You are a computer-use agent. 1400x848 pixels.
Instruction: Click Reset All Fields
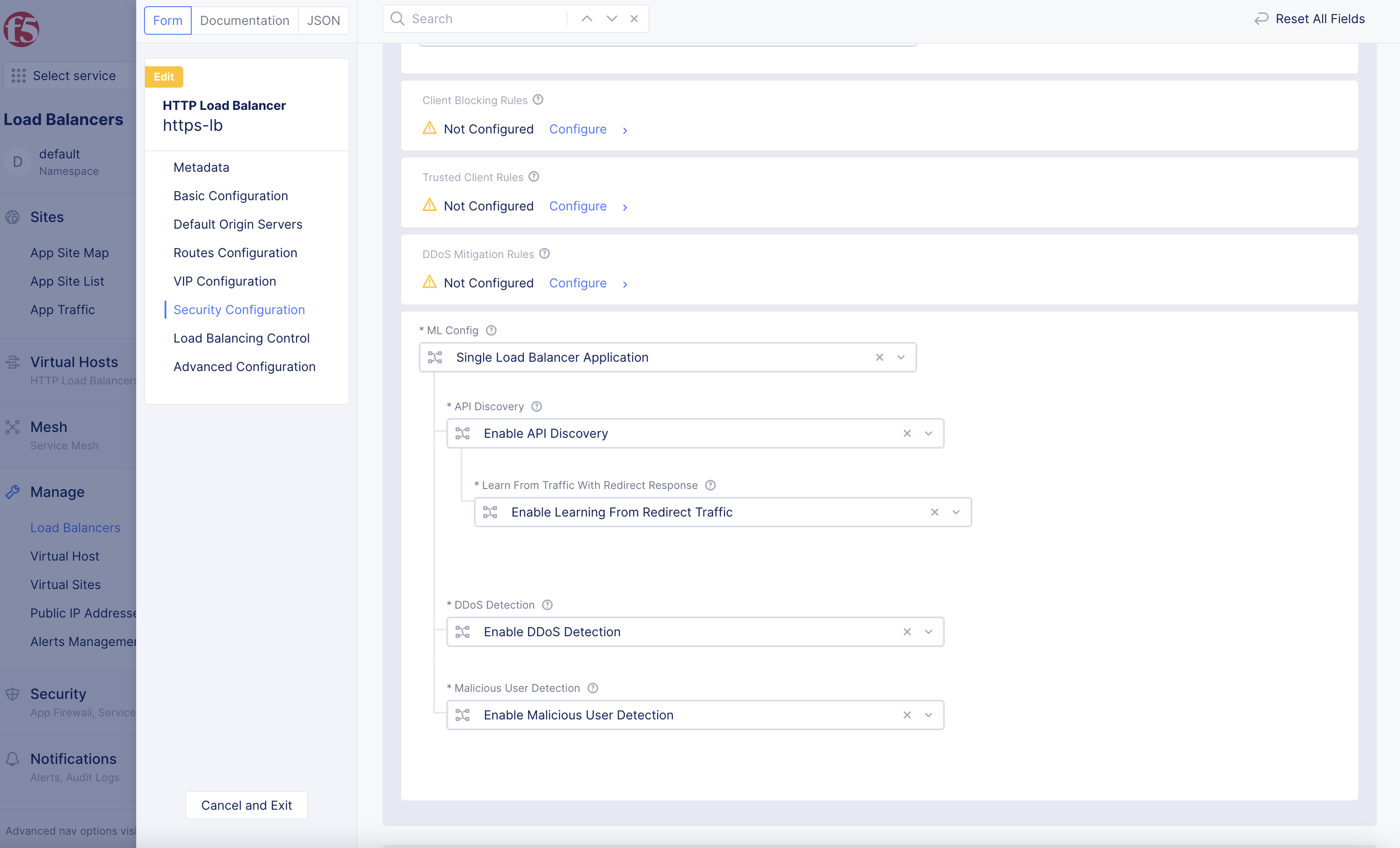[x=1310, y=19]
